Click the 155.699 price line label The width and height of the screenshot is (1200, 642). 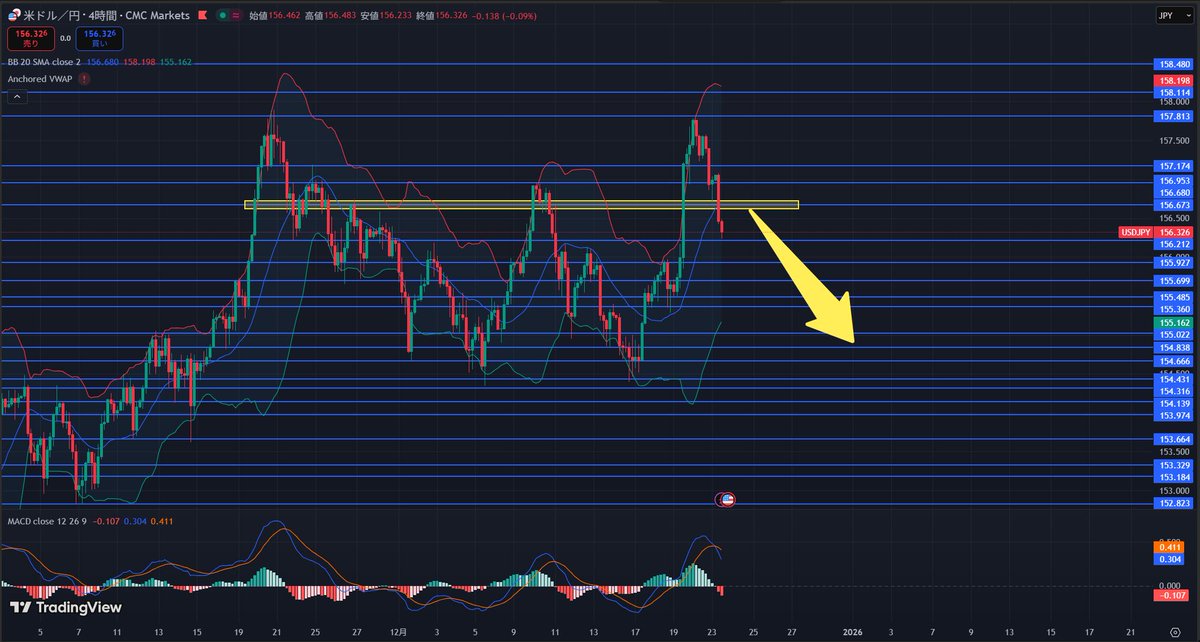(x=1174, y=281)
